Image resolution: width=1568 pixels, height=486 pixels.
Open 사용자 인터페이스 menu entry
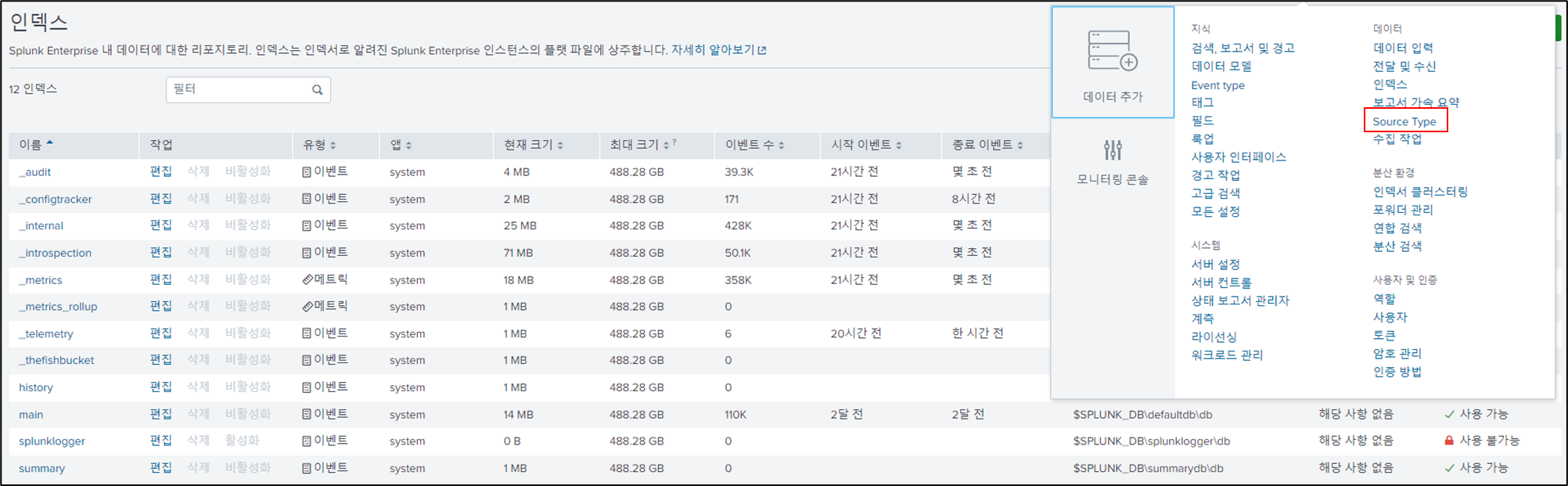(x=1239, y=157)
